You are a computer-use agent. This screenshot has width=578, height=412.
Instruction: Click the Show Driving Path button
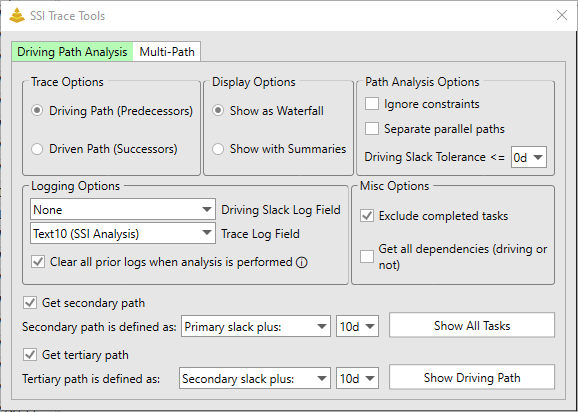[472, 377]
